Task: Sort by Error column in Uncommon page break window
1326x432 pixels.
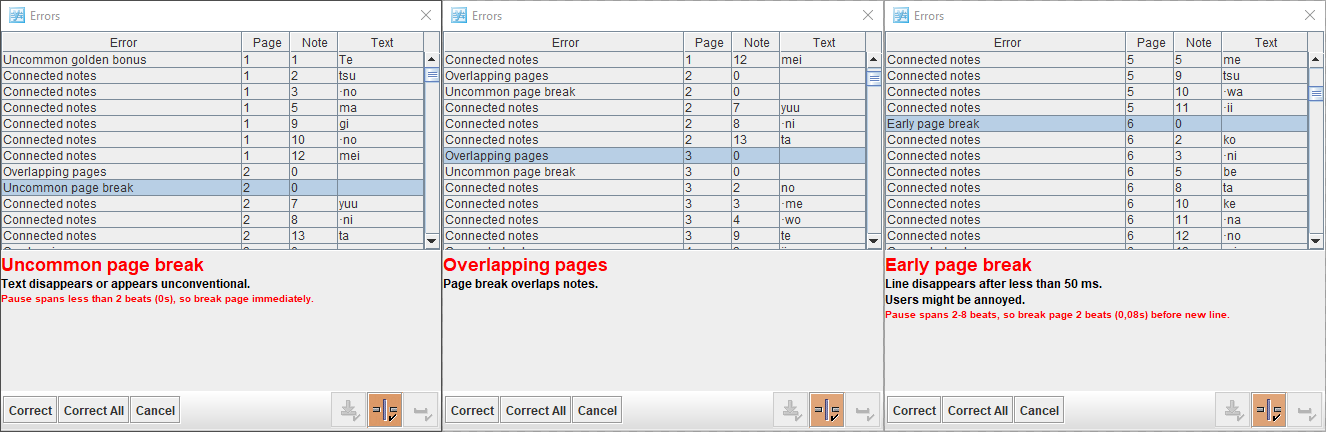Action: (x=121, y=43)
